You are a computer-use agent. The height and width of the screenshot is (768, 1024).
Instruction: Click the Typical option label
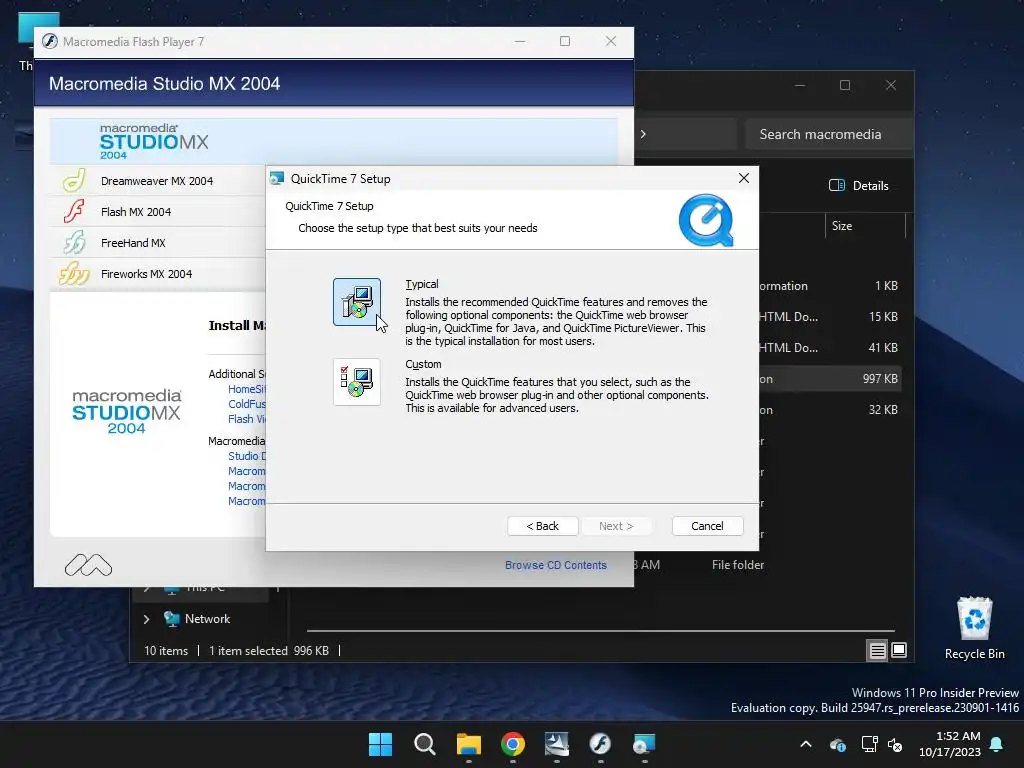[421, 284]
